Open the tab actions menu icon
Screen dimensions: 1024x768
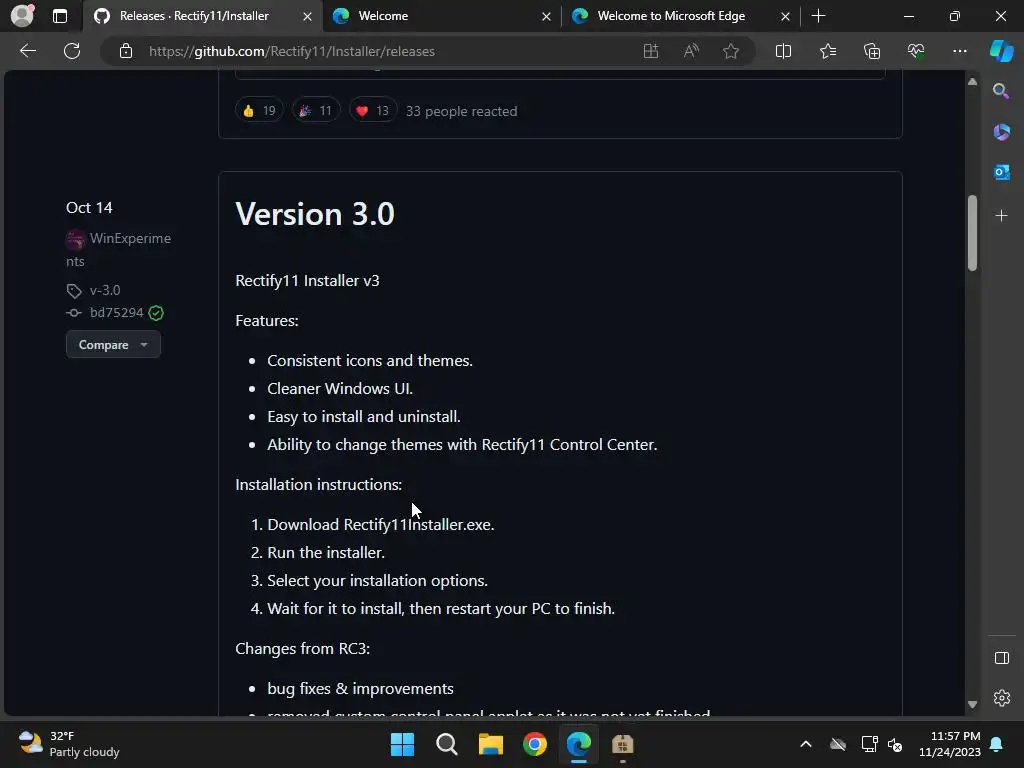tap(59, 16)
